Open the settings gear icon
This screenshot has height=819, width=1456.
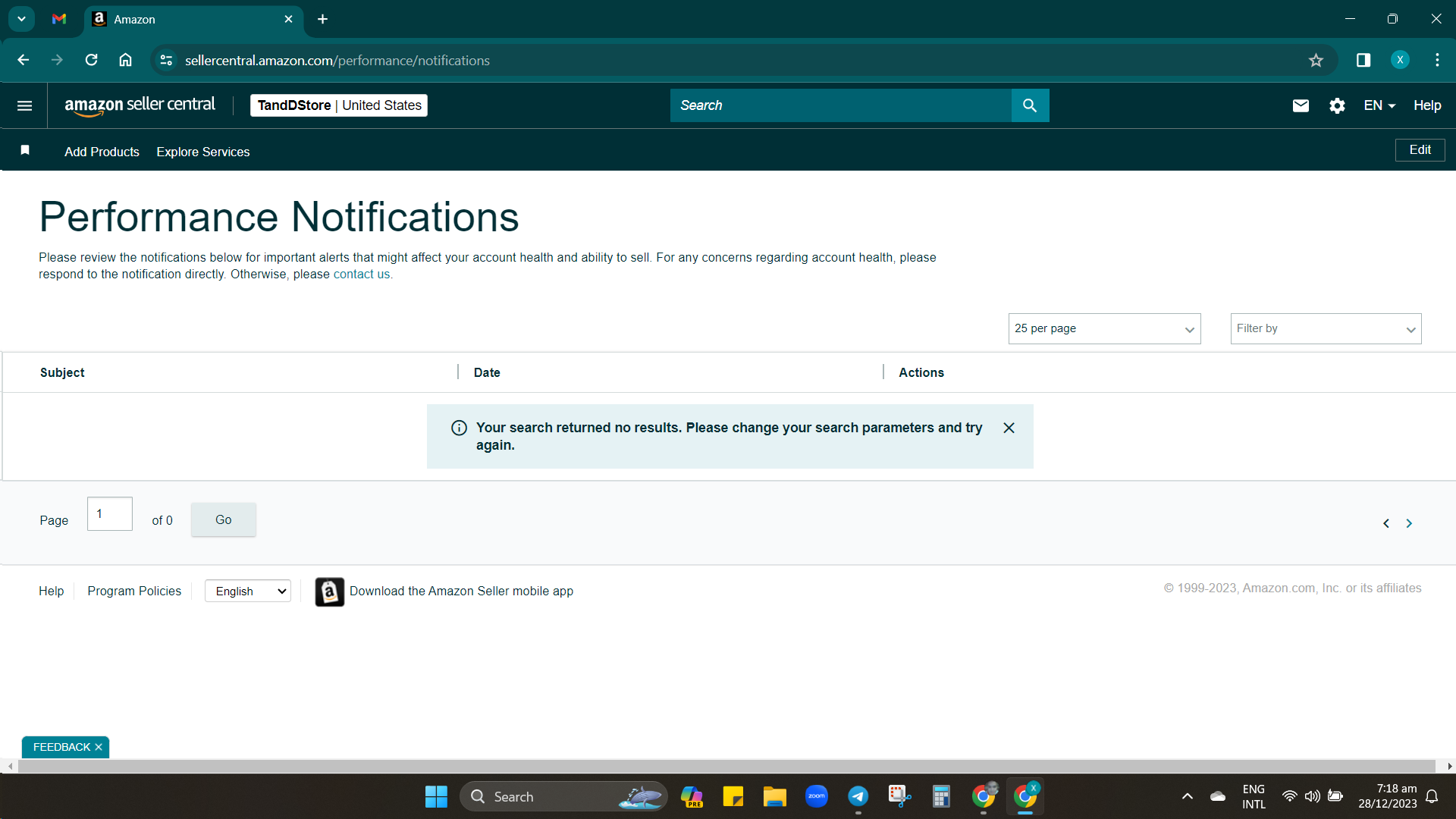[x=1337, y=105]
